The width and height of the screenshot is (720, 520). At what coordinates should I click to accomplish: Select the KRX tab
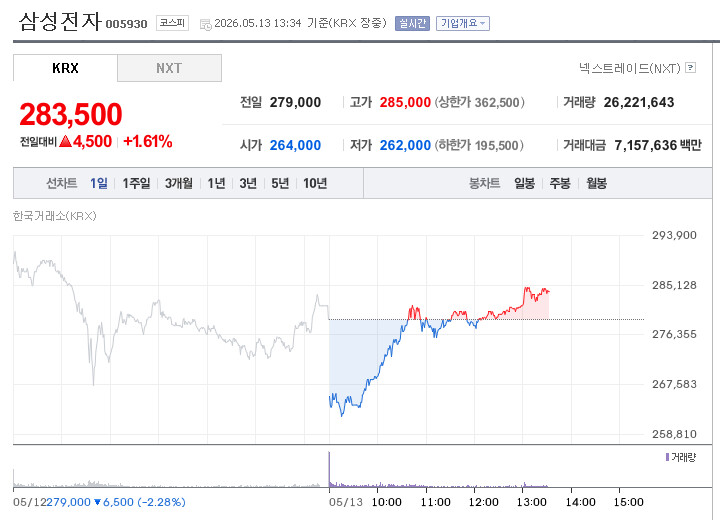pyautogui.click(x=65, y=68)
